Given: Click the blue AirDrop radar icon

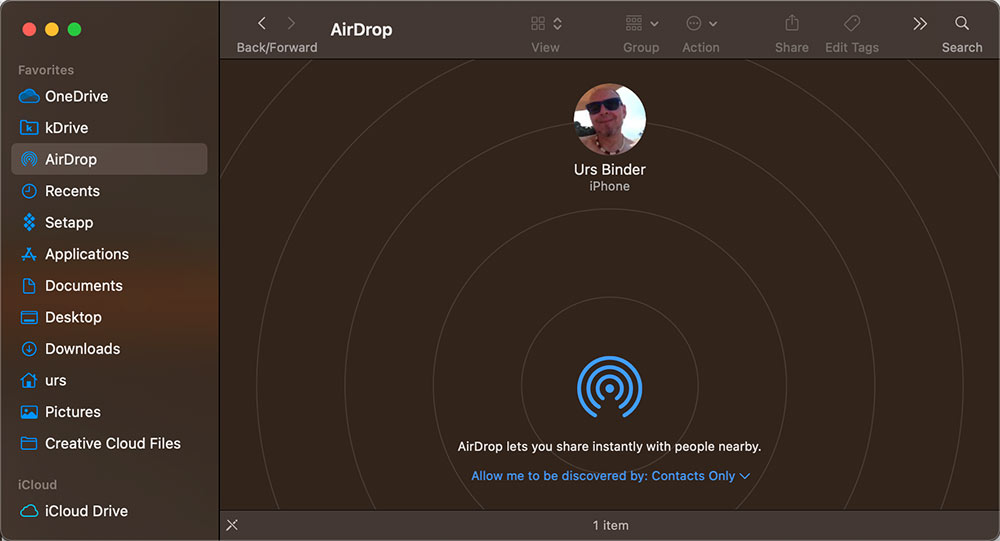Looking at the screenshot, I should pos(610,387).
